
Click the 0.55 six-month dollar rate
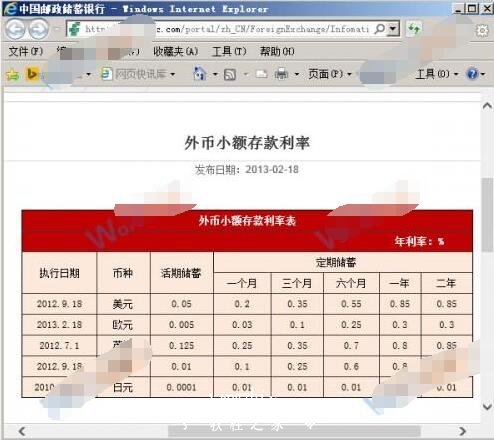pos(351,304)
